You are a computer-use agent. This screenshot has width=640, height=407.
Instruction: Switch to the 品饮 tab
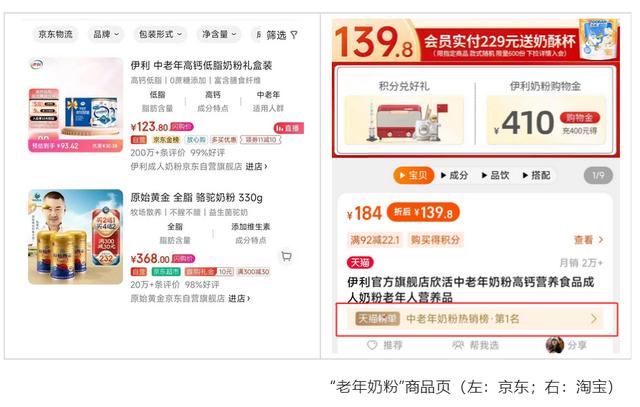click(x=495, y=176)
